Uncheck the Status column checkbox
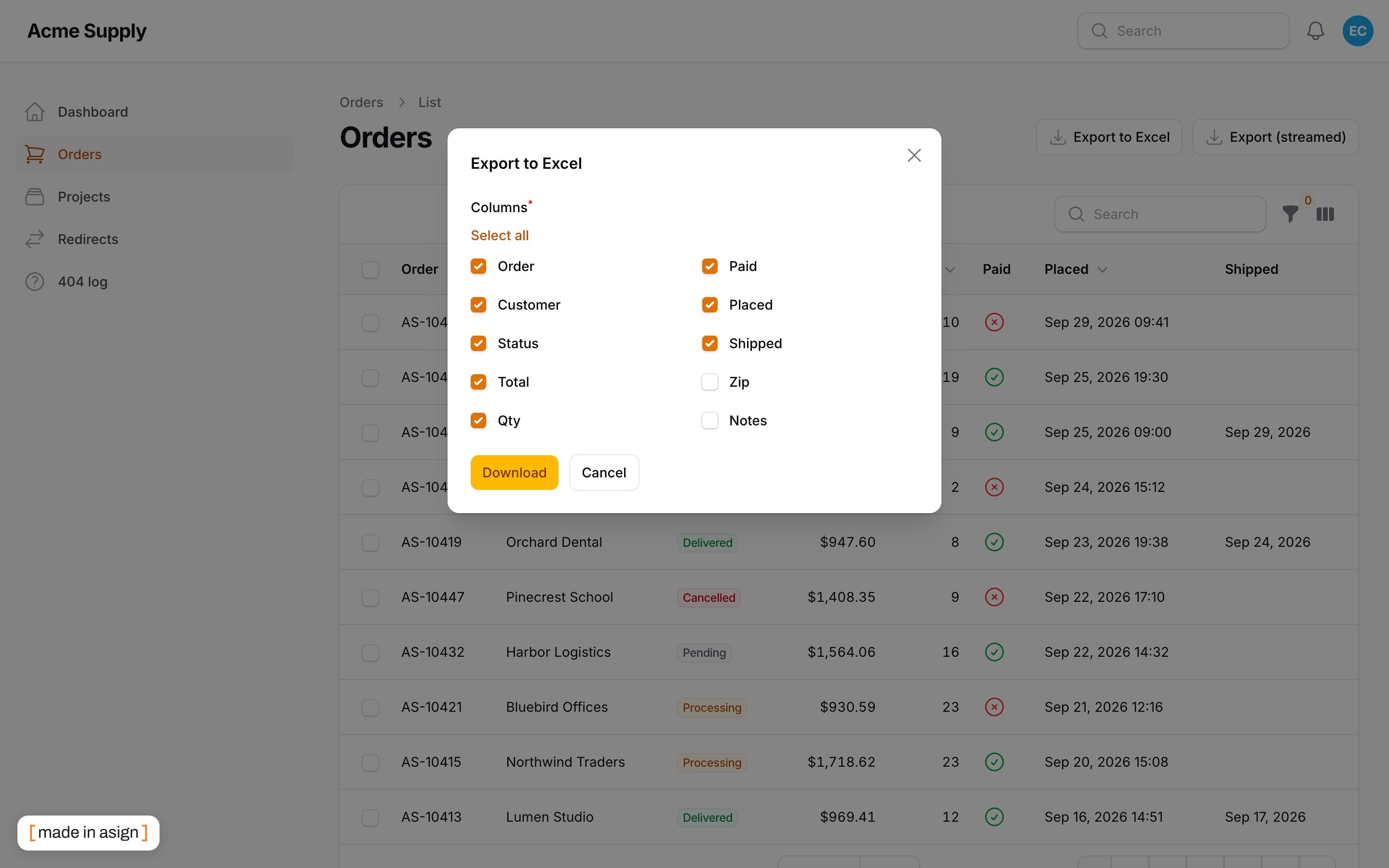This screenshot has width=1389, height=868. coord(478,343)
